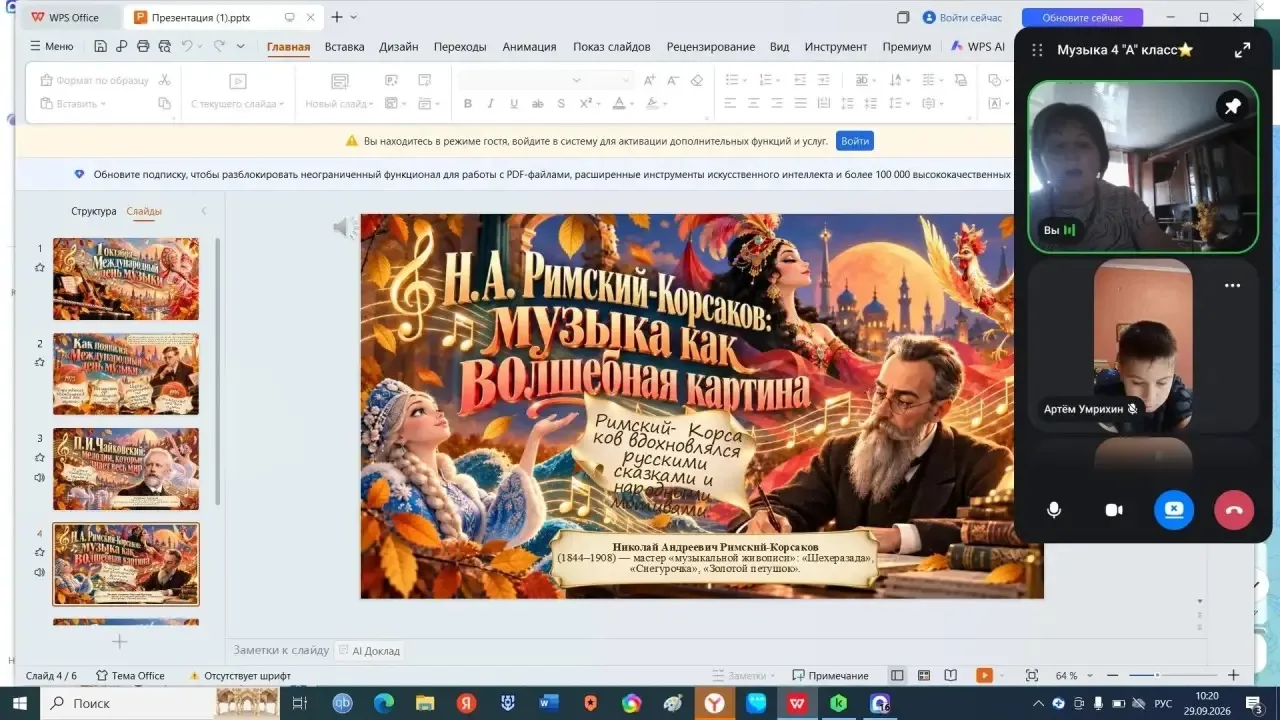Image resolution: width=1280 pixels, height=720 pixels.
Task: Open the Меню hamburger menu
Action: [x=52, y=46]
